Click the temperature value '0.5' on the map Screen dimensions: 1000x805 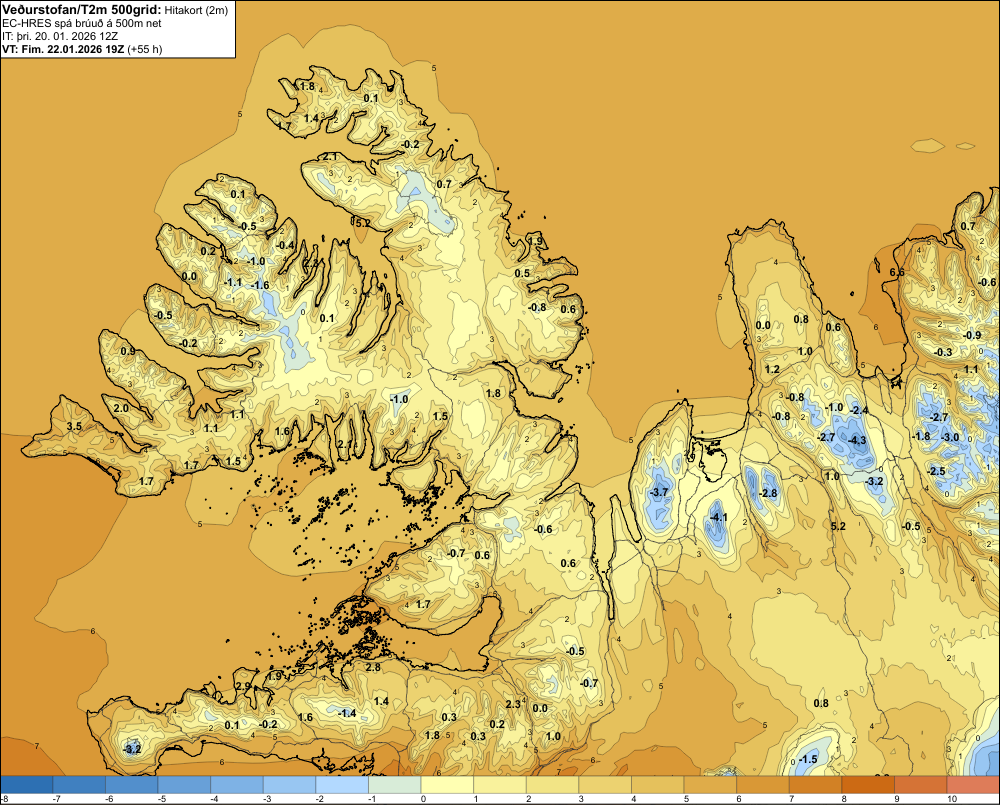[x=522, y=273]
